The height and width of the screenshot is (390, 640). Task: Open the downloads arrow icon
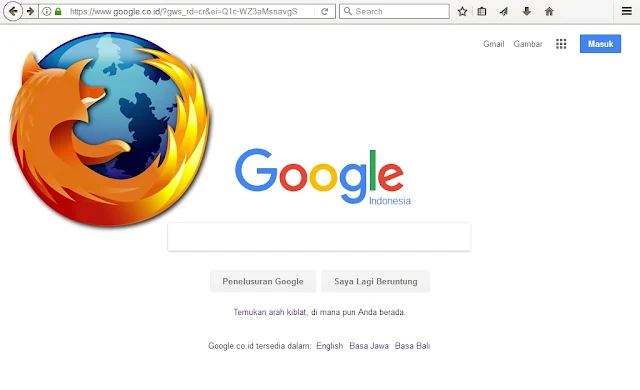(527, 11)
